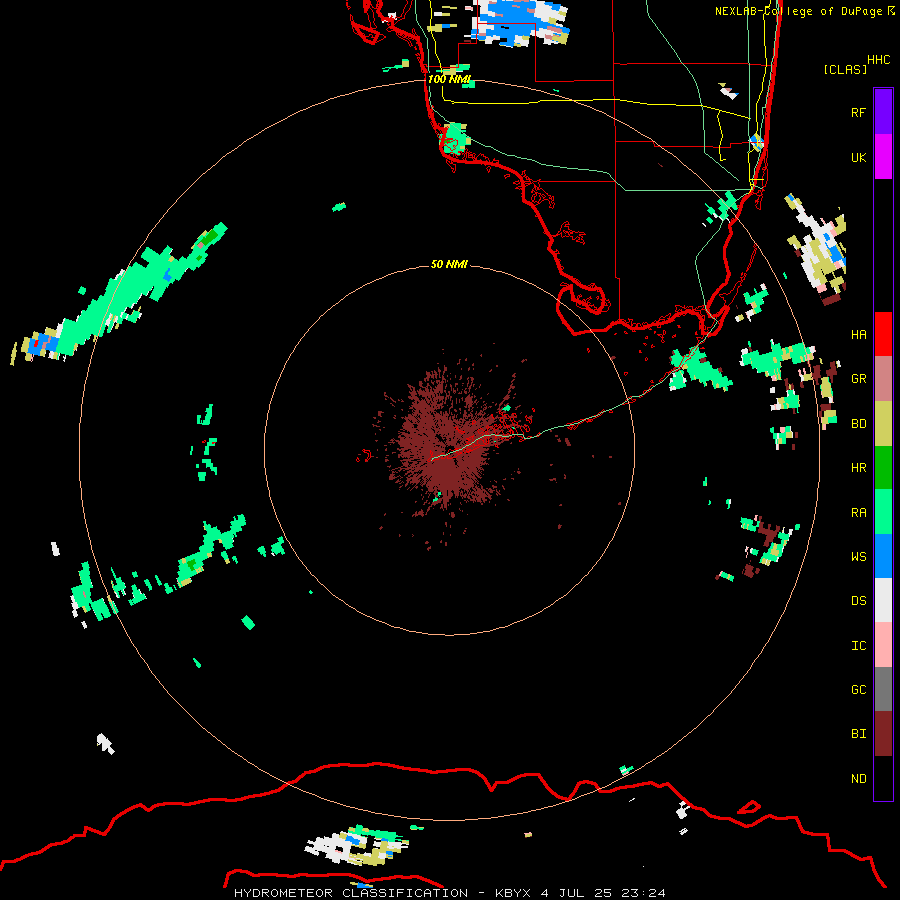Click the 'BI' legend label
The width and height of the screenshot is (900, 900).
858,734
